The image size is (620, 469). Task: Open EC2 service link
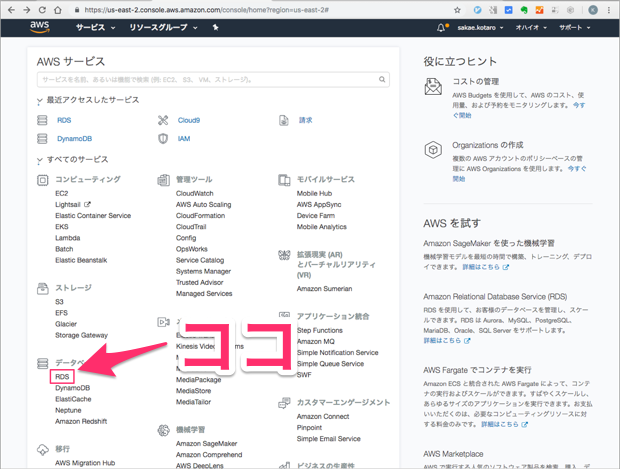click(x=62, y=193)
